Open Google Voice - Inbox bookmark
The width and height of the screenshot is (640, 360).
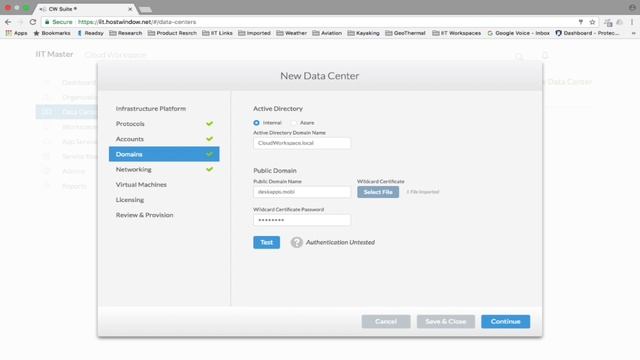click(x=518, y=33)
